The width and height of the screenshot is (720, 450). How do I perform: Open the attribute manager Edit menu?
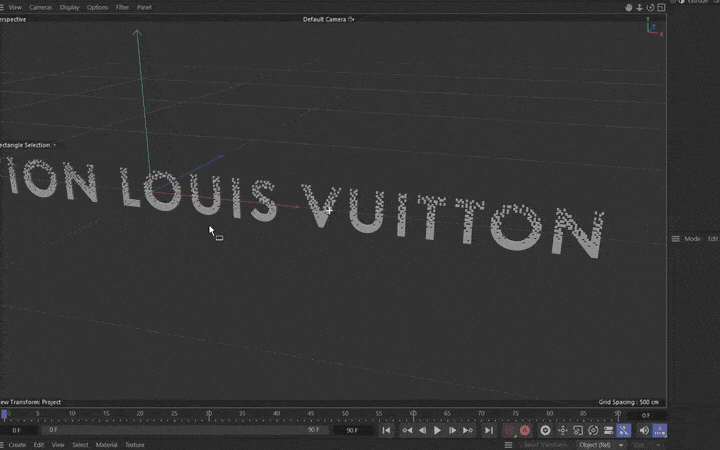click(x=713, y=239)
